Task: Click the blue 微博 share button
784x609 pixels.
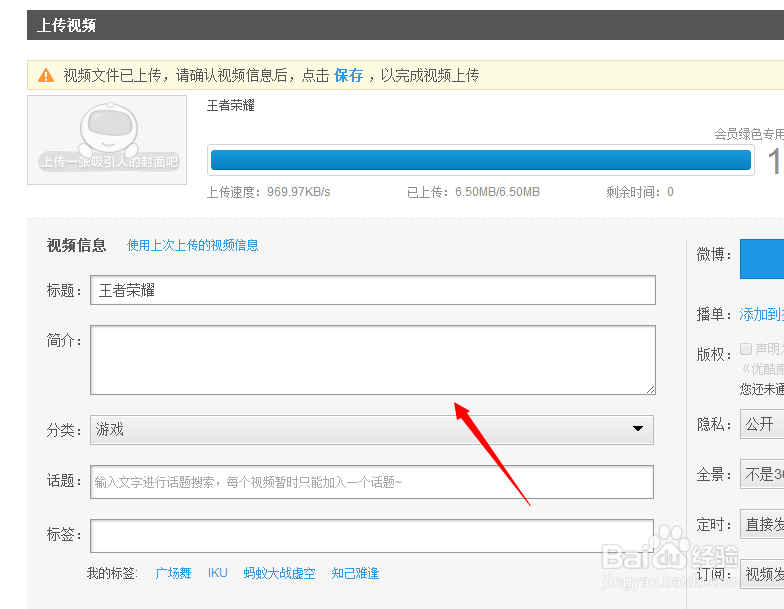Action: point(762,259)
